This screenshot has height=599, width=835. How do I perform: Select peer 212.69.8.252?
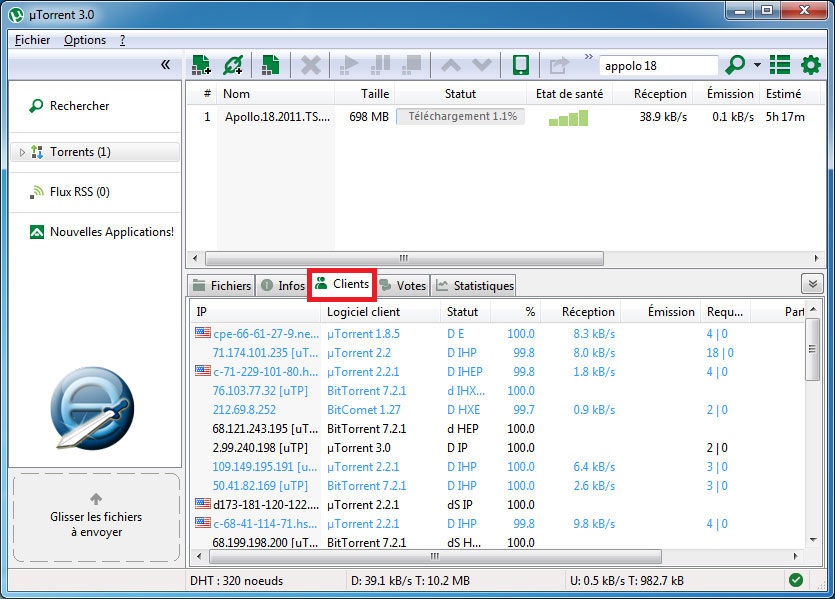[x=498, y=410]
